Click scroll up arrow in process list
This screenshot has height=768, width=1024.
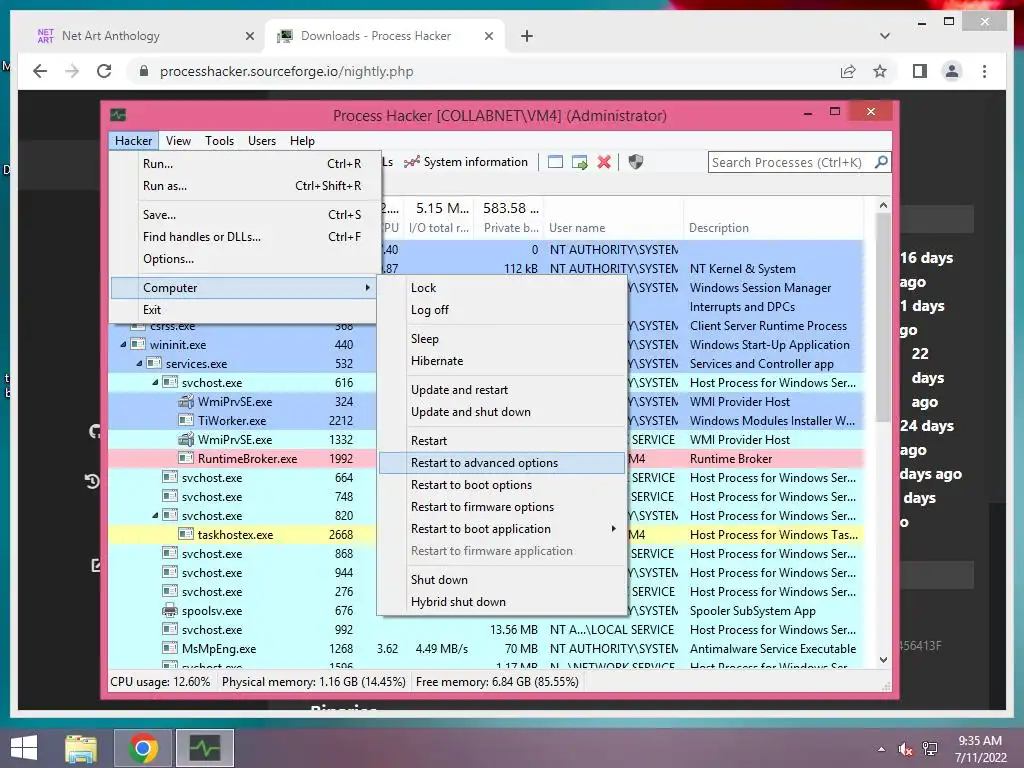(883, 205)
